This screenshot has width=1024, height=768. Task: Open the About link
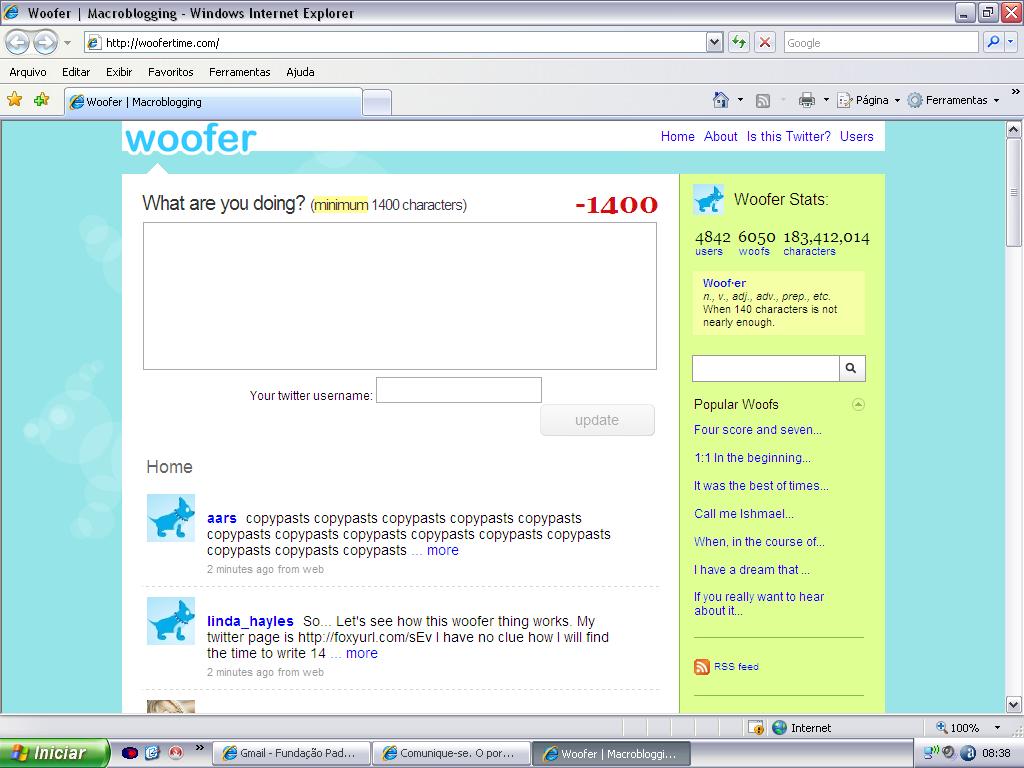(x=720, y=136)
